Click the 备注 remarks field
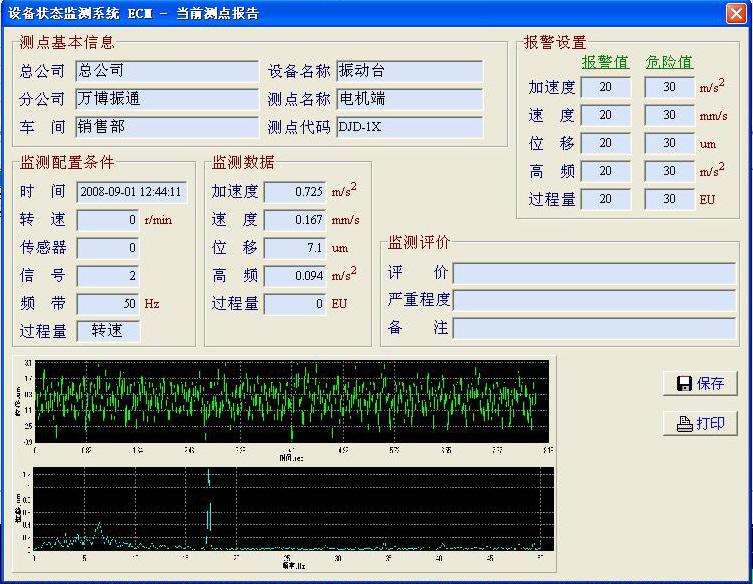 pos(593,328)
